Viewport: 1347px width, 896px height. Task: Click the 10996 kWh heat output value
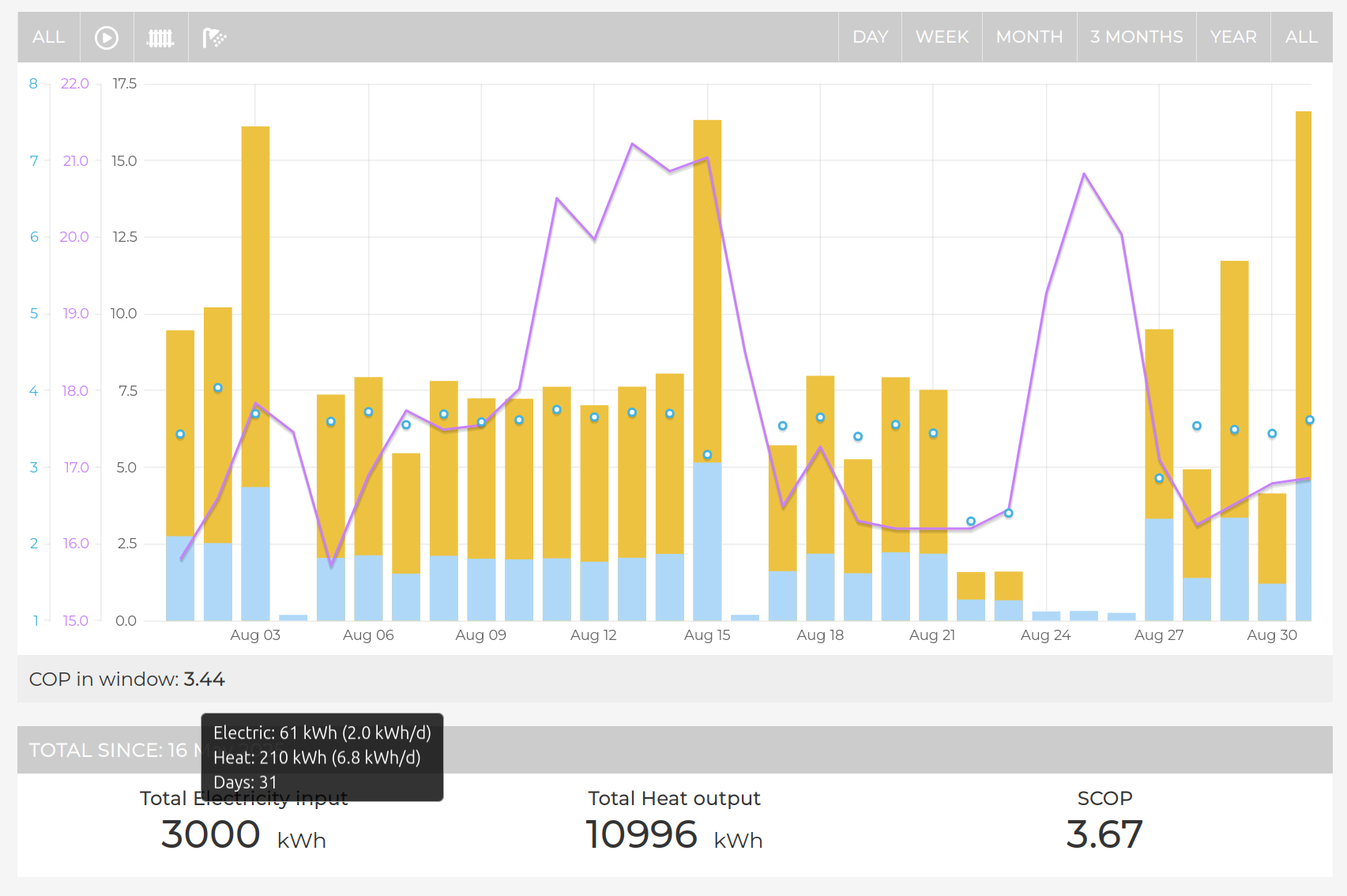[673, 835]
